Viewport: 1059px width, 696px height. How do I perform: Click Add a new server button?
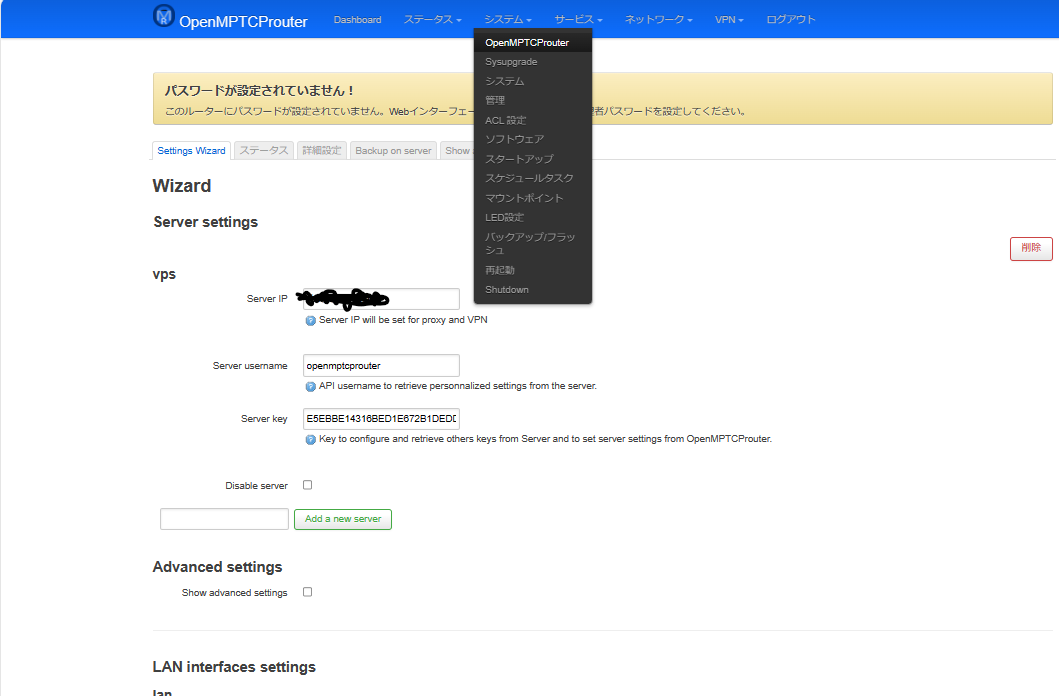pyautogui.click(x=343, y=519)
